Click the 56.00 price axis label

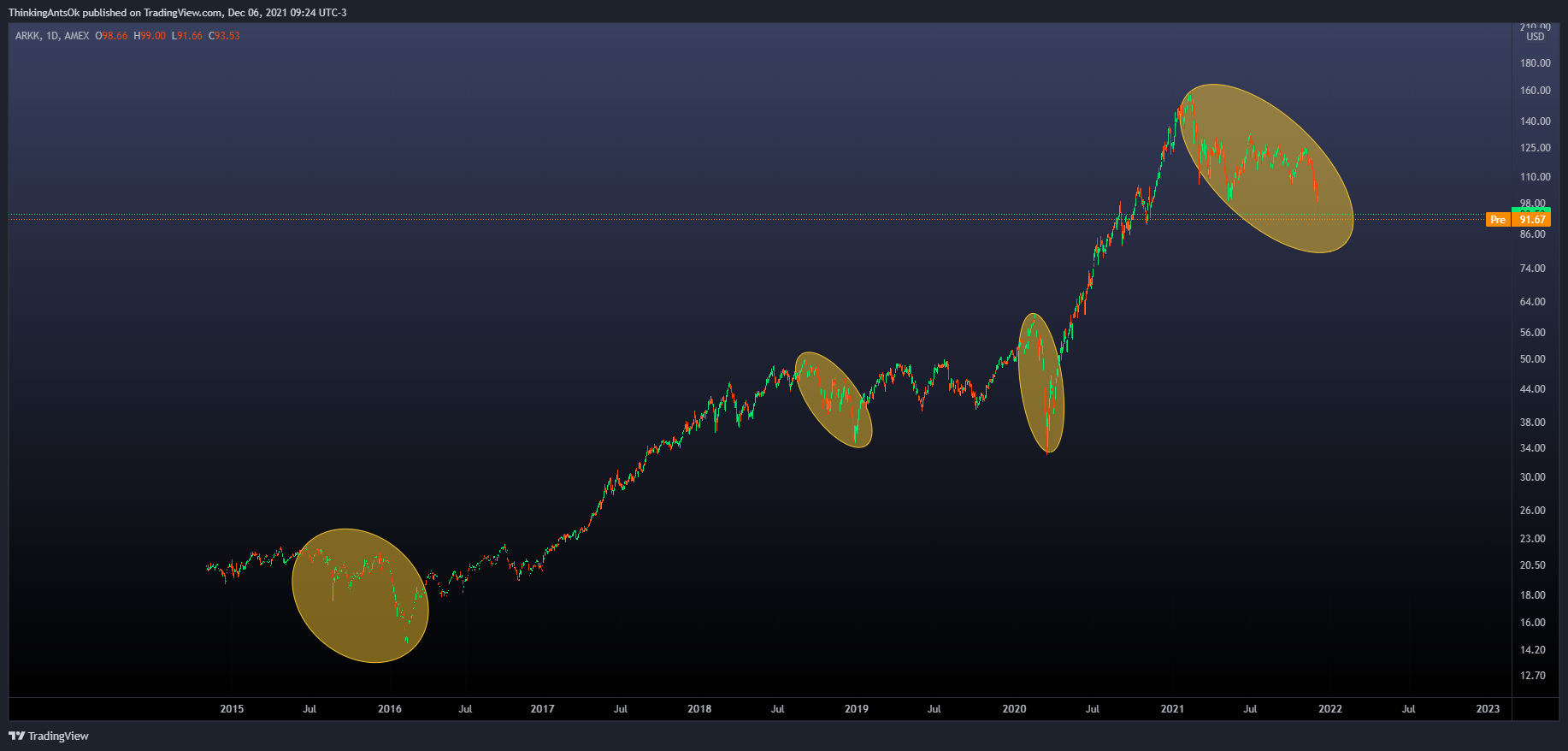[x=1533, y=333]
